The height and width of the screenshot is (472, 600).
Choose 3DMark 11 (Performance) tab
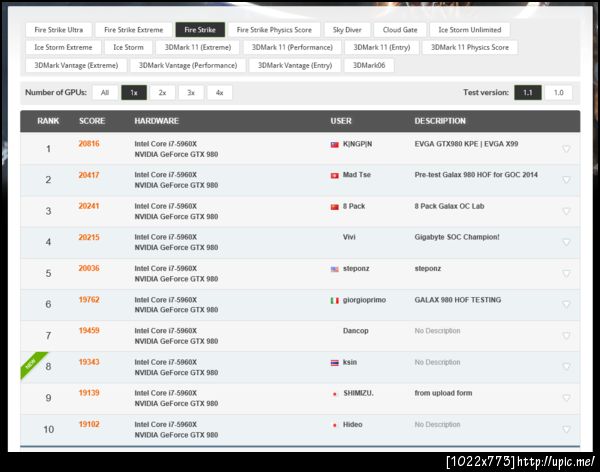[x=292, y=47]
